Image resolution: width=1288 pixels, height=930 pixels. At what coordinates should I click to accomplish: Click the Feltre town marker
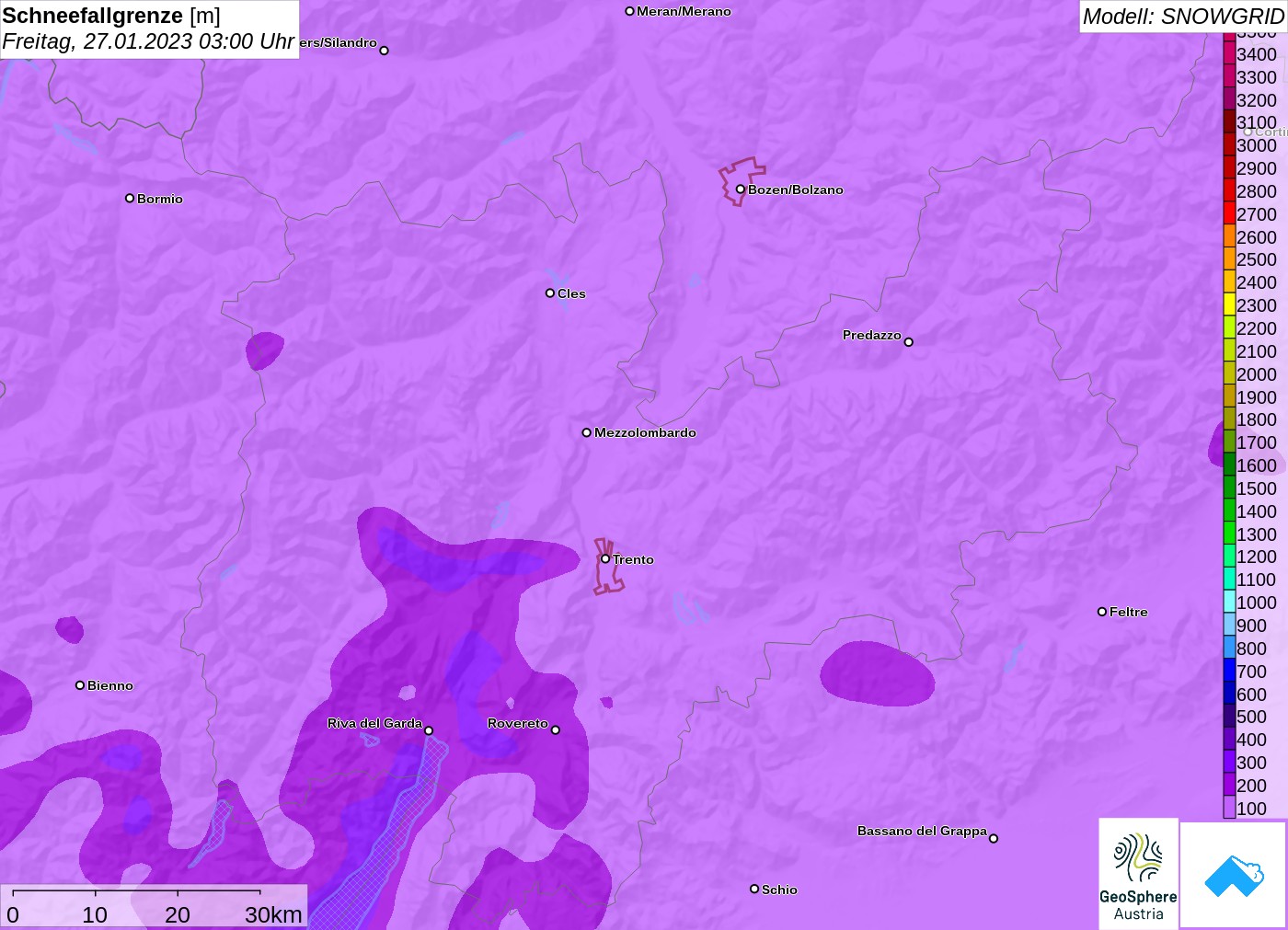click(x=1102, y=612)
